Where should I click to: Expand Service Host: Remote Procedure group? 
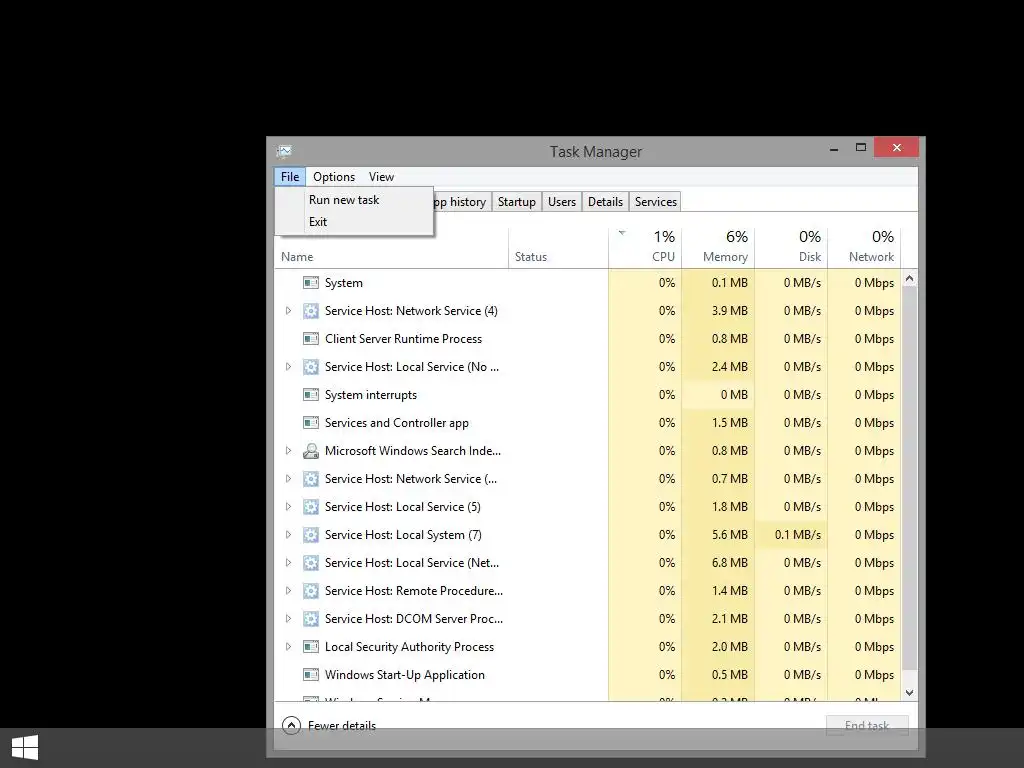tap(288, 591)
